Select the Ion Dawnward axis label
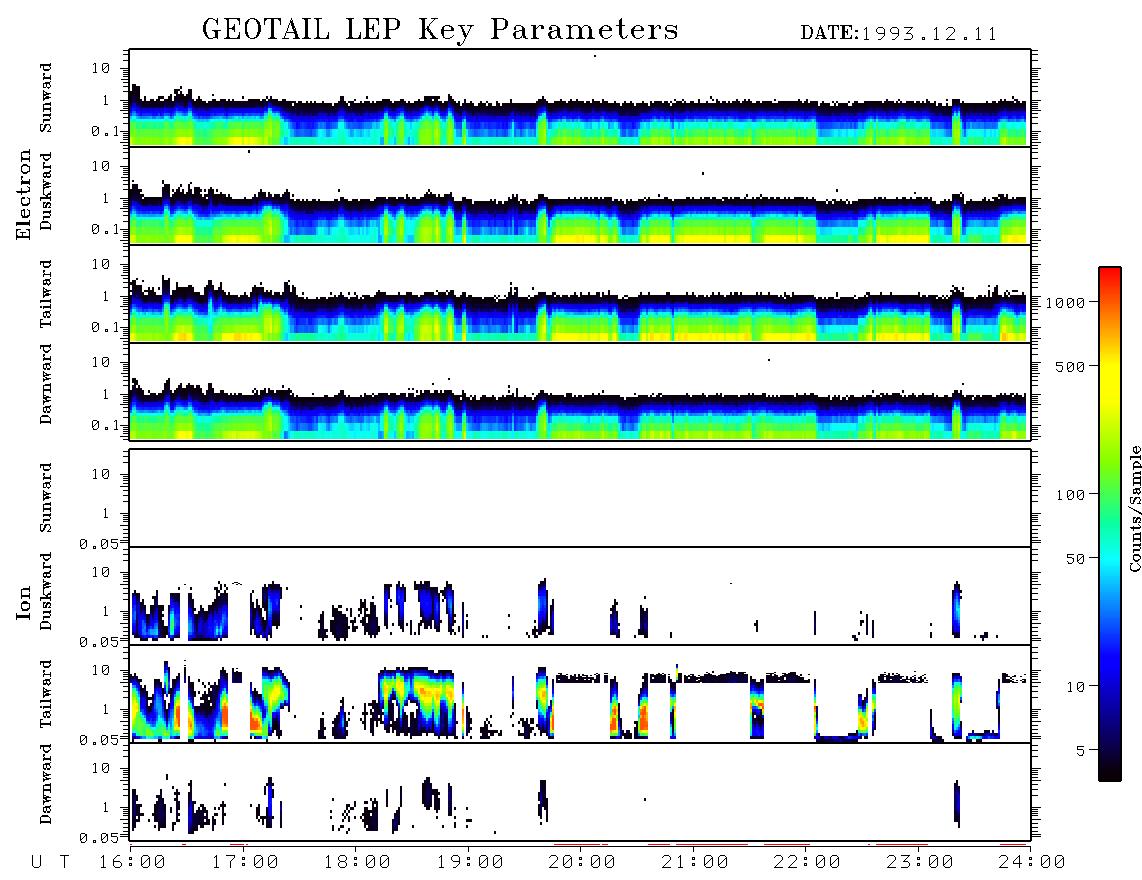The height and width of the screenshot is (880, 1142). pyautogui.click(x=46, y=784)
